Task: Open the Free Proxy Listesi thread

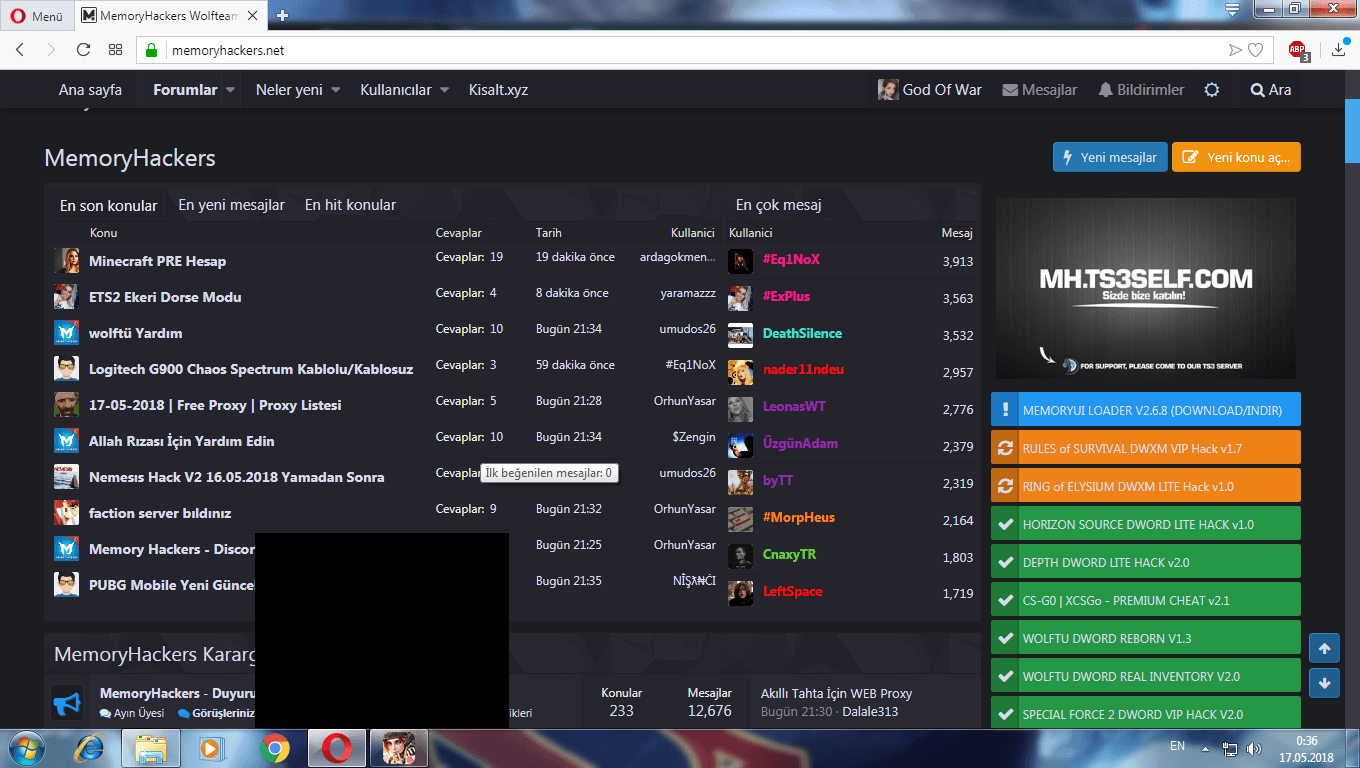Action: coord(215,405)
